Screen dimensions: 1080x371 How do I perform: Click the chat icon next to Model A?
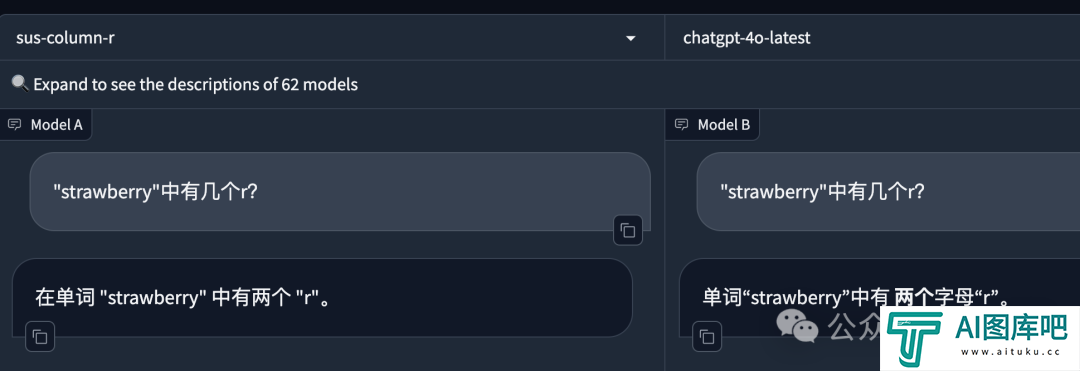coord(14,125)
